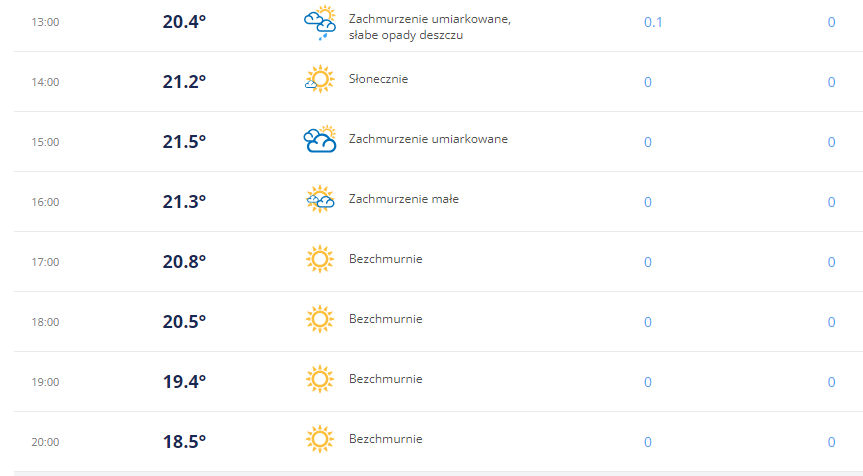The width and height of the screenshot is (863, 476).
Task: Click 'Zachmurzenie umiarkowane, słabe opady deszczu' text
Action: pos(430,27)
